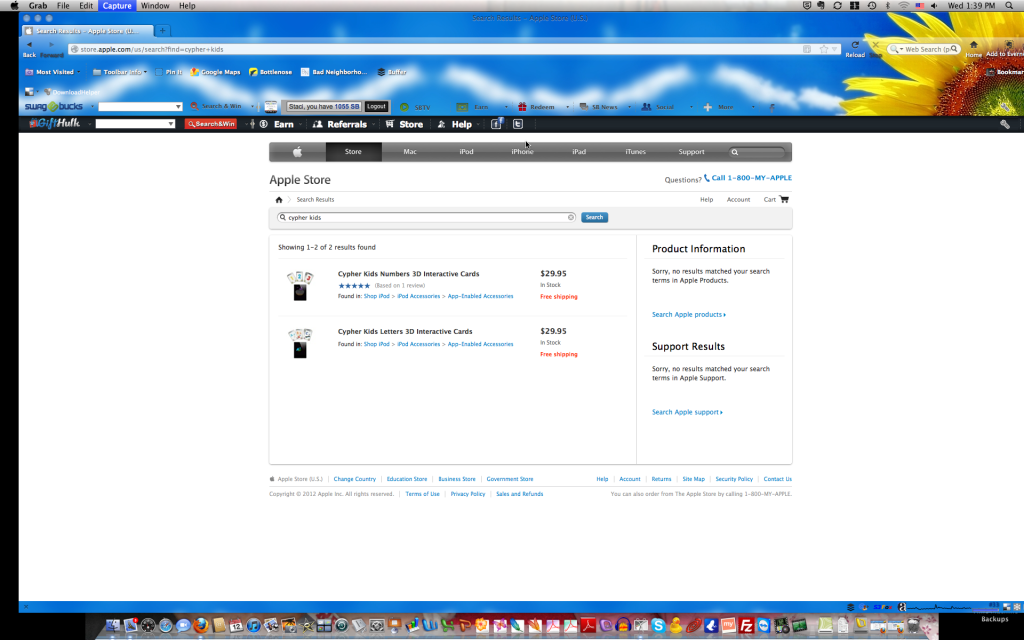Click the Cypher Kids Letters product thumbnail
1024x640 pixels.
click(300, 343)
